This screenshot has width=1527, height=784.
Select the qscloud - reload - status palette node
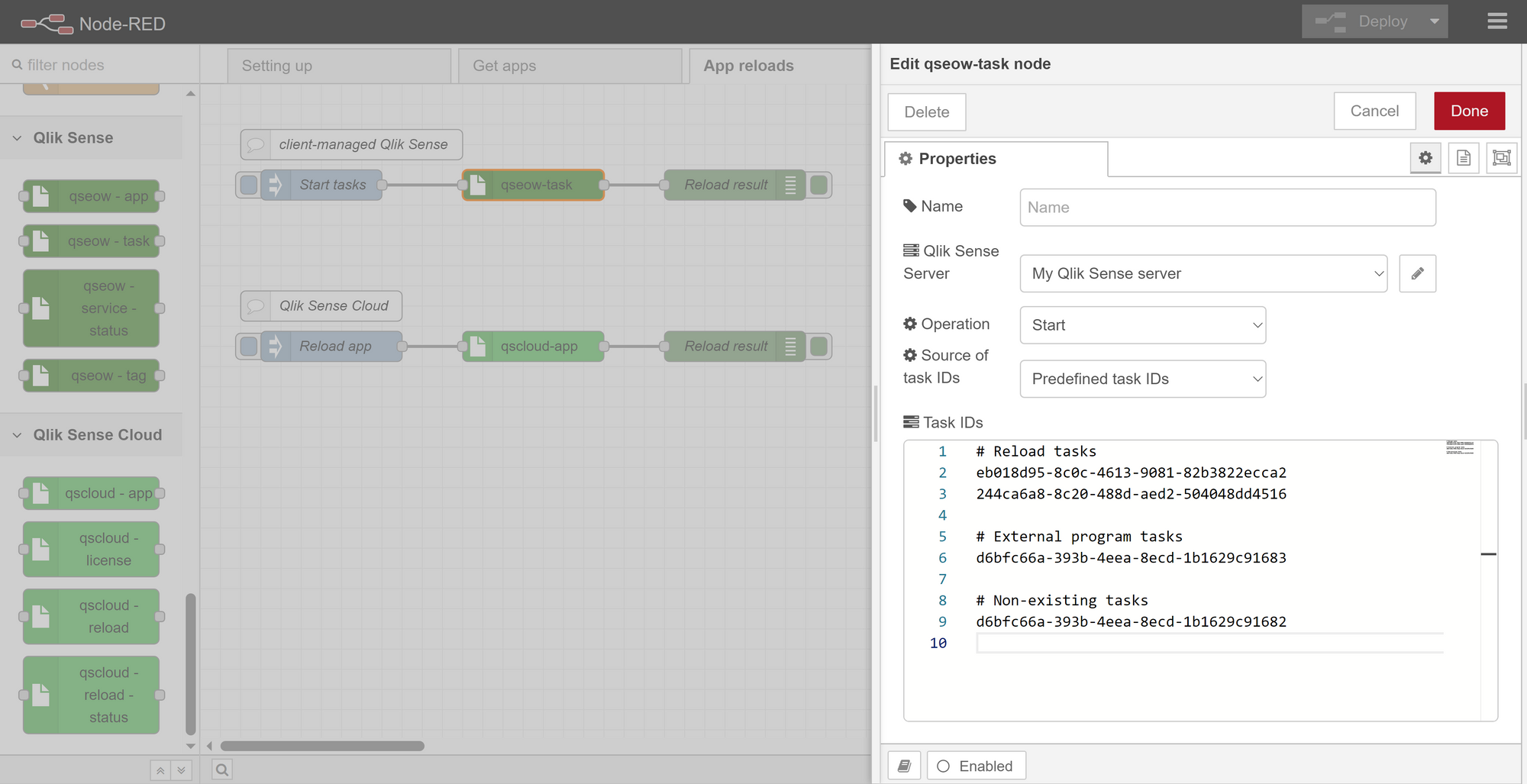coord(92,695)
